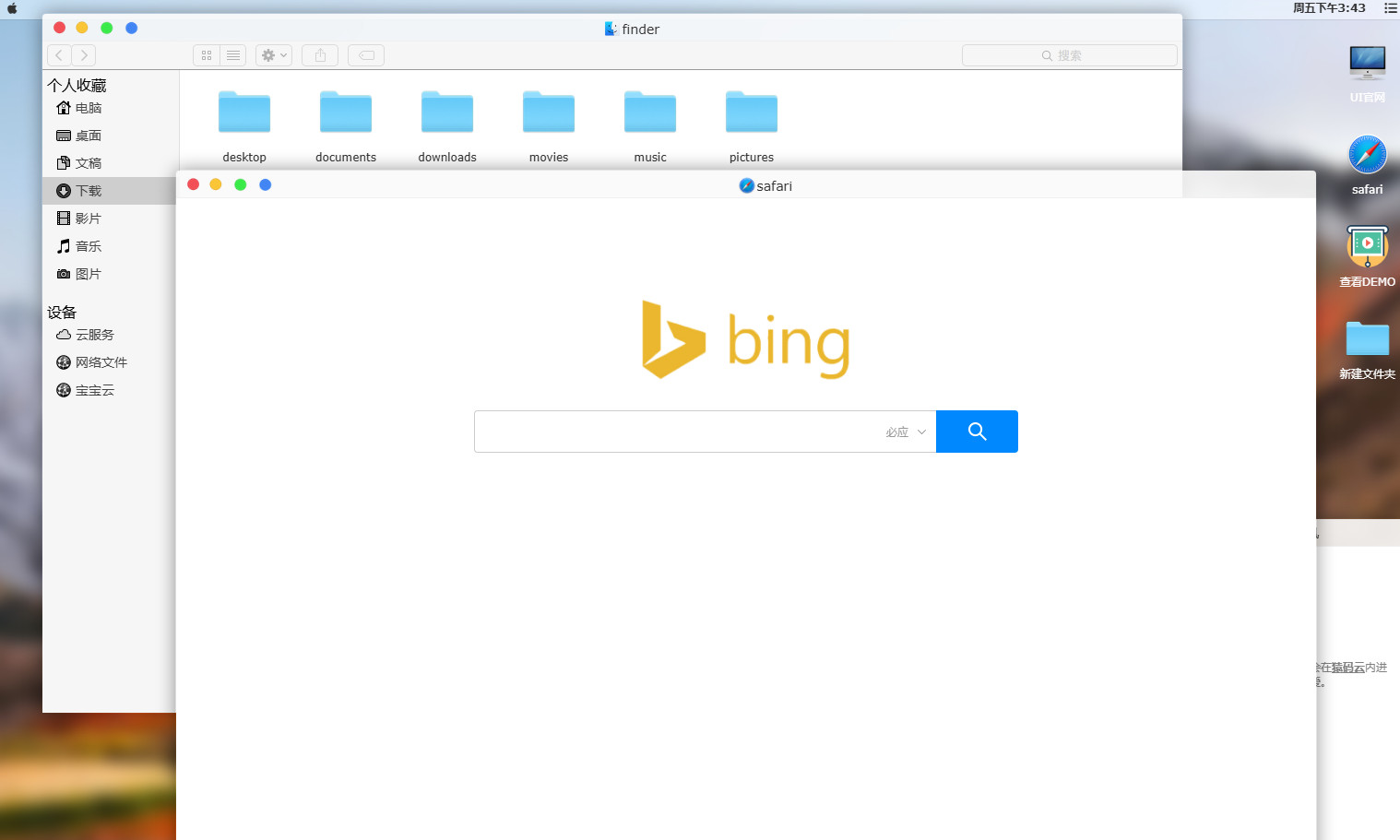The image size is (1400, 840).
Task: Click the share icon in Finder toolbar
Action: [320, 55]
